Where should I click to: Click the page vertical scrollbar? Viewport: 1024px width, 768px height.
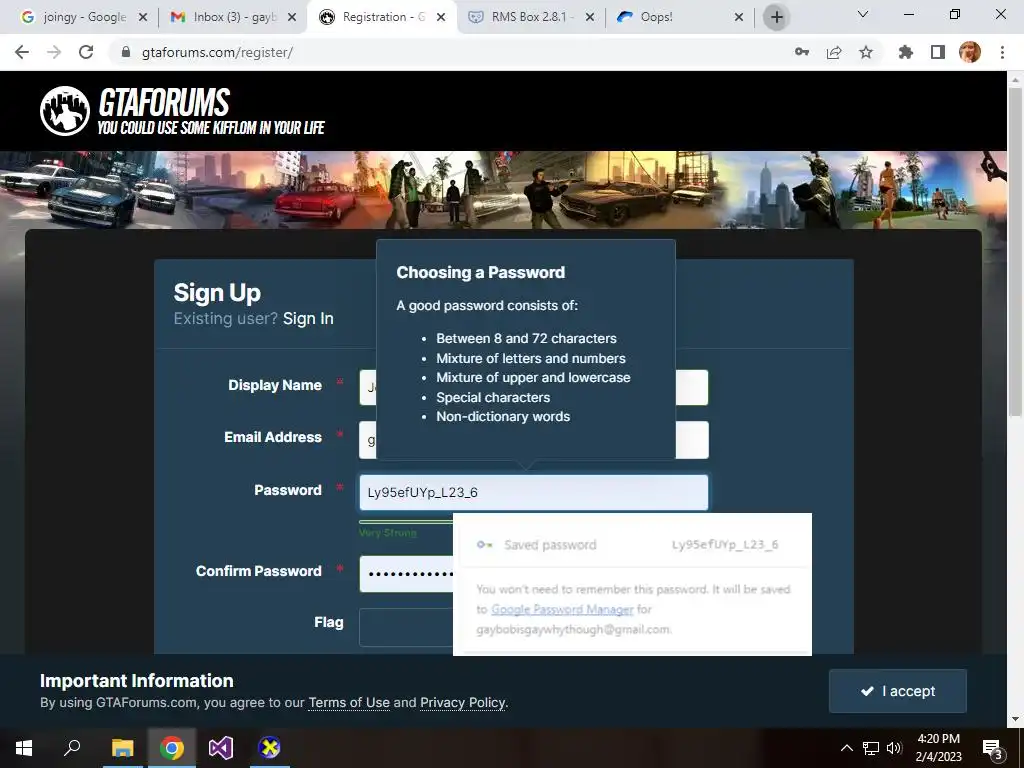point(1015,251)
